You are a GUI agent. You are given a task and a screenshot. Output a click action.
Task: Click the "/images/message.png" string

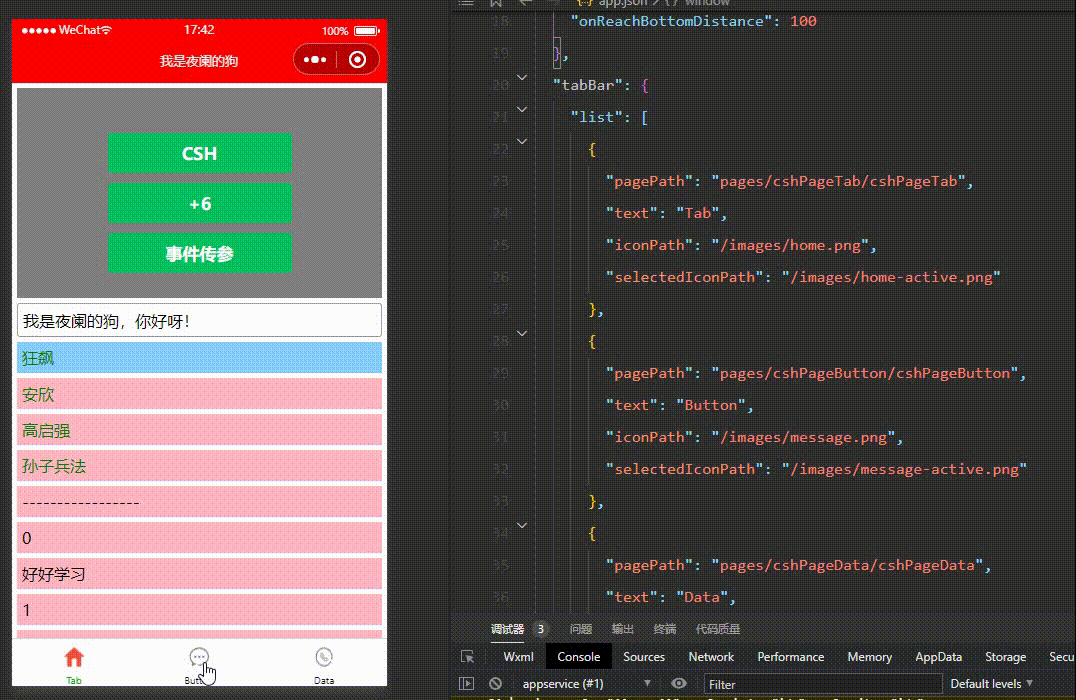point(803,437)
